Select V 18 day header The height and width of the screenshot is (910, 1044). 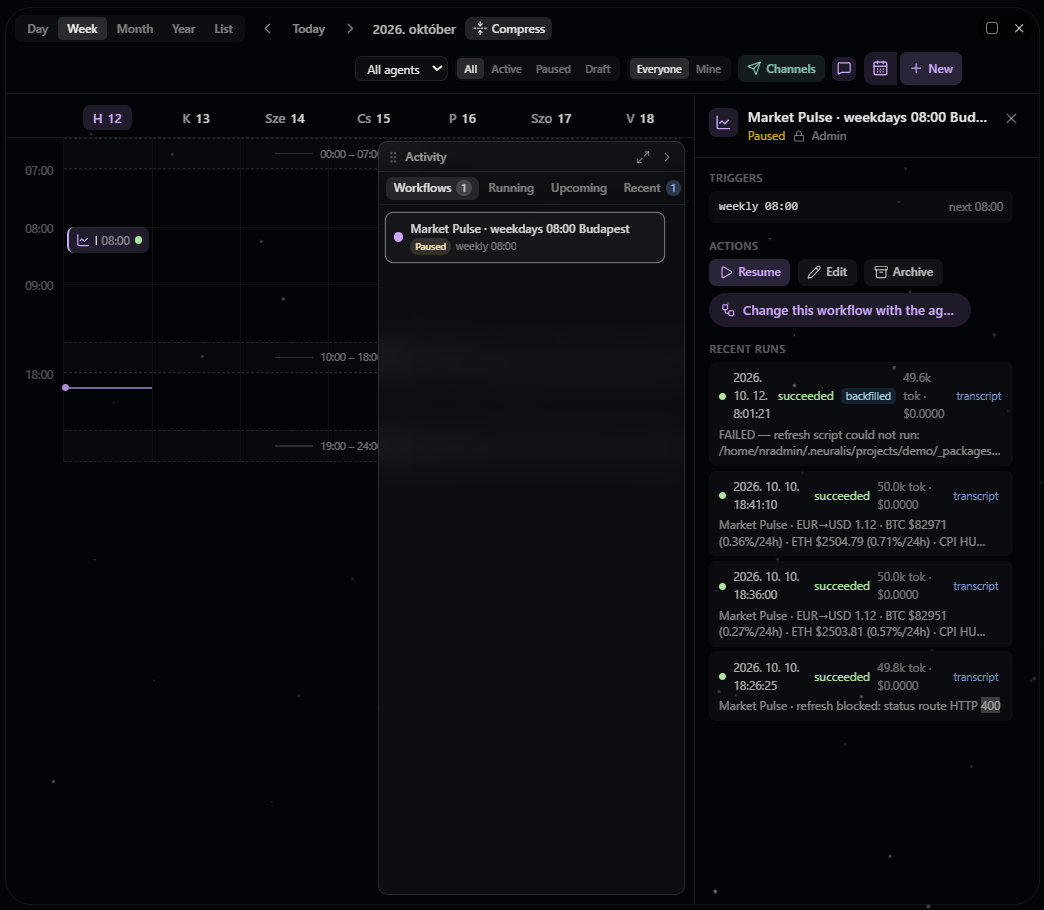640,118
